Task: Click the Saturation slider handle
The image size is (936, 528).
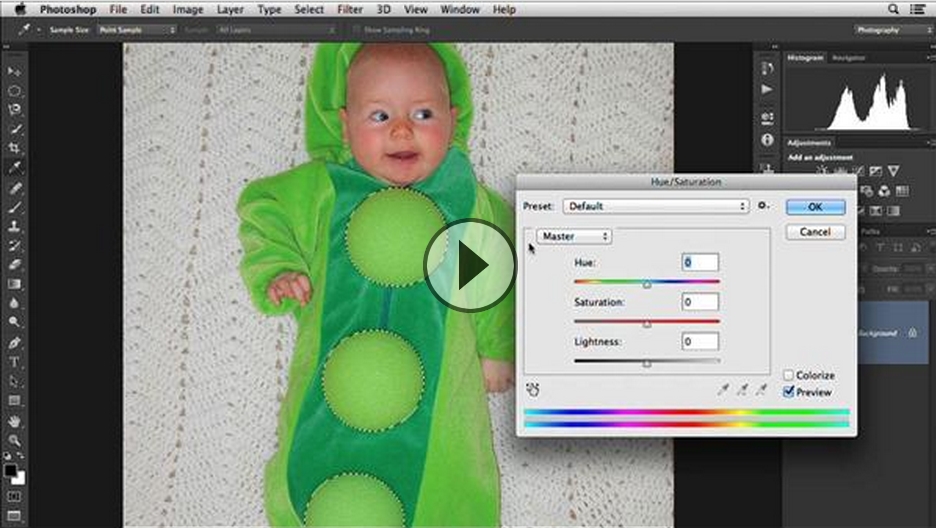Action: 646,324
